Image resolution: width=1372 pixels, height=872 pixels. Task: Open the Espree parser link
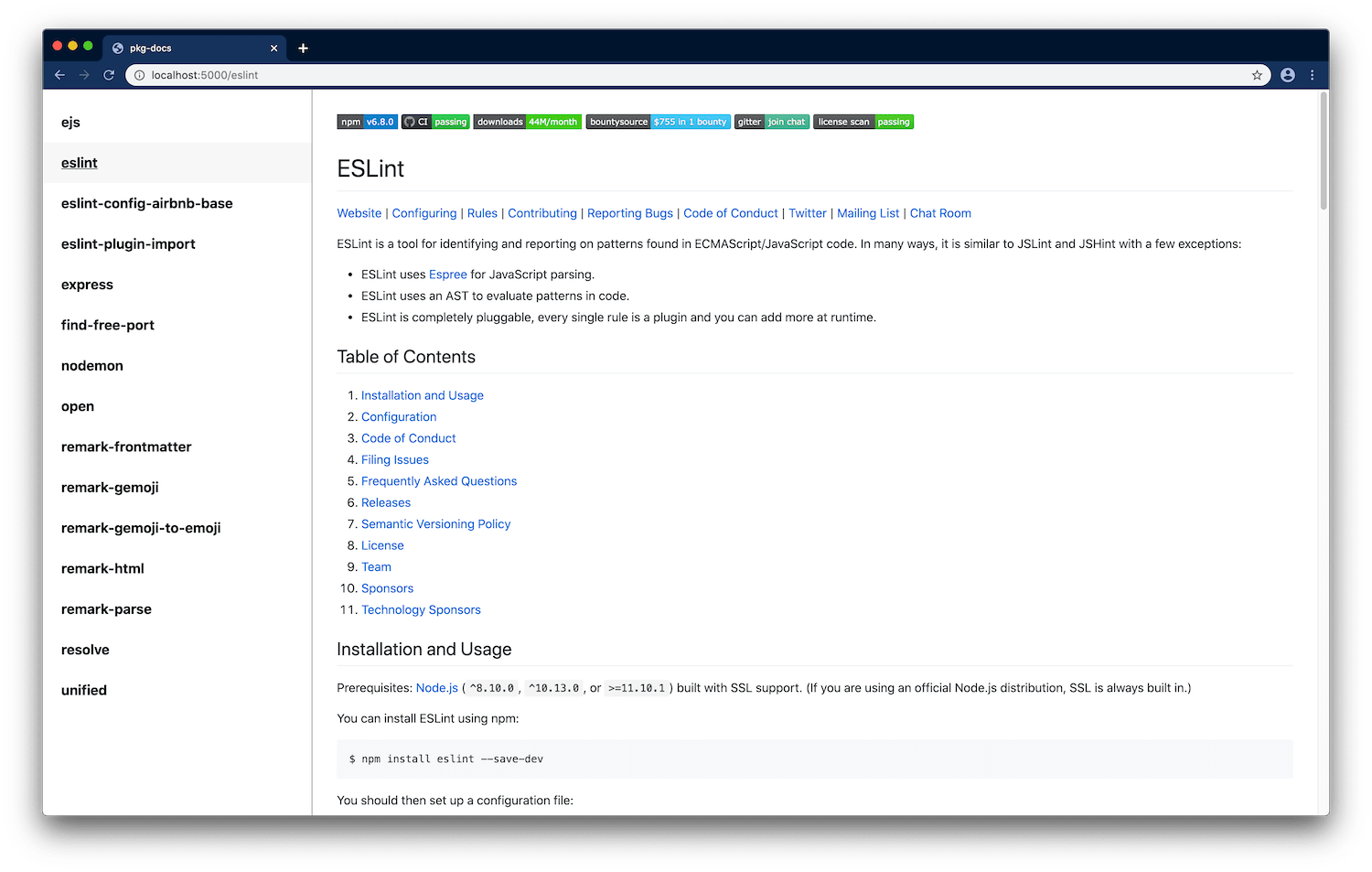448,275
